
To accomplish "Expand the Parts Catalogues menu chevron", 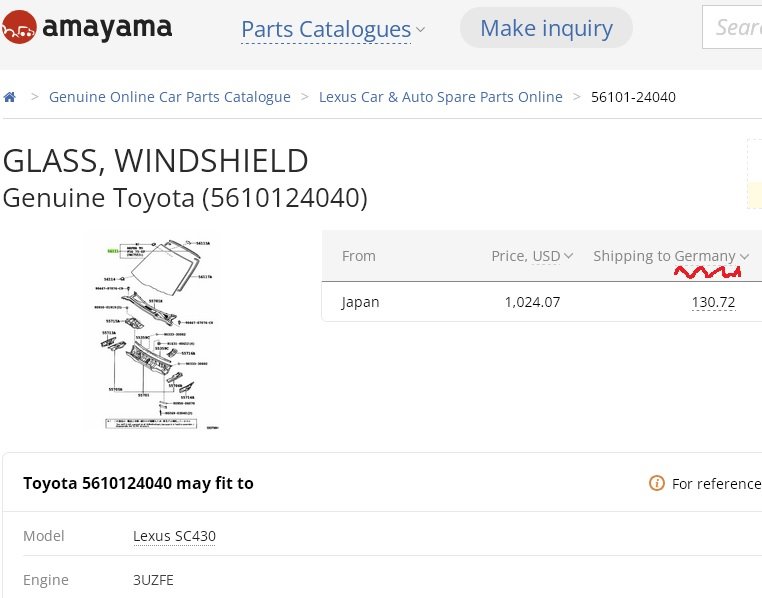I will click(x=421, y=30).
